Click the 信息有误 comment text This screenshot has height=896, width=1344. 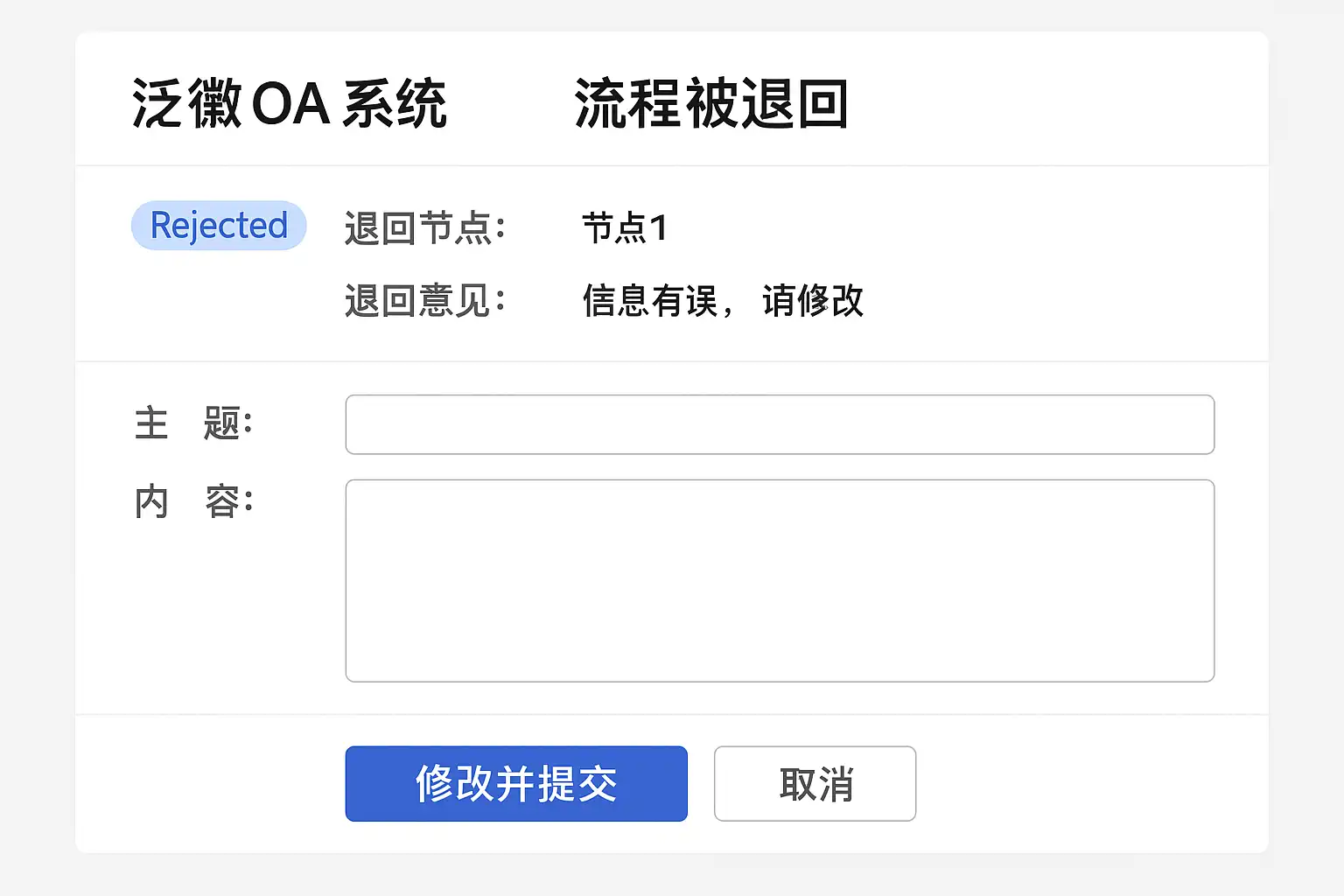pyautogui.click(x=650, y=301)
